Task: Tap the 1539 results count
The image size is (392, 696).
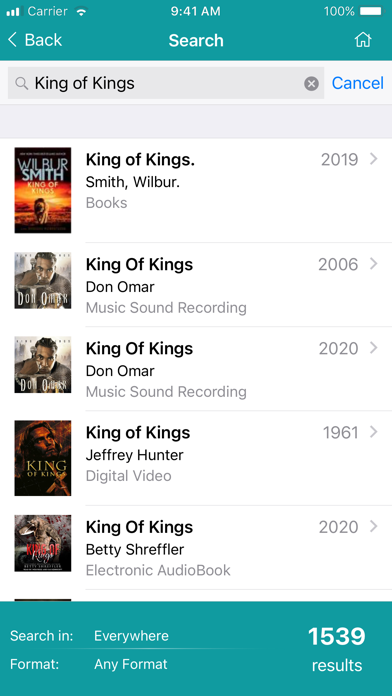Action: 337,649
